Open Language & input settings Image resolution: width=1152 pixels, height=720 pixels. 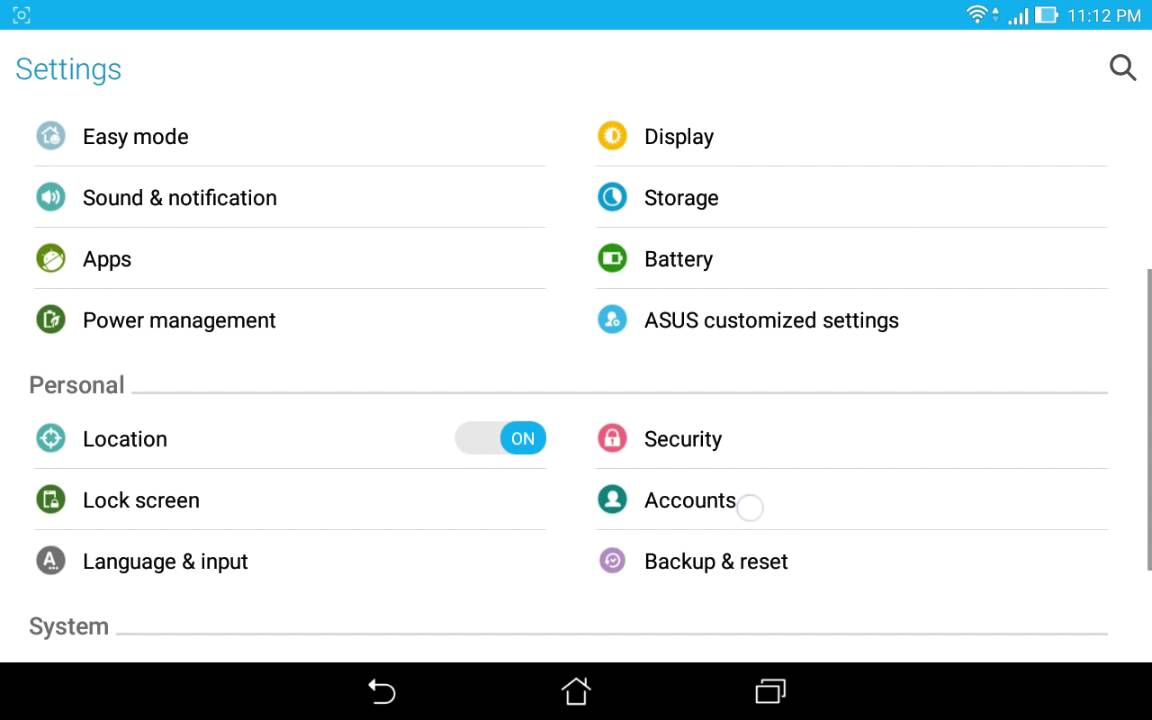(x=165, y=561)
